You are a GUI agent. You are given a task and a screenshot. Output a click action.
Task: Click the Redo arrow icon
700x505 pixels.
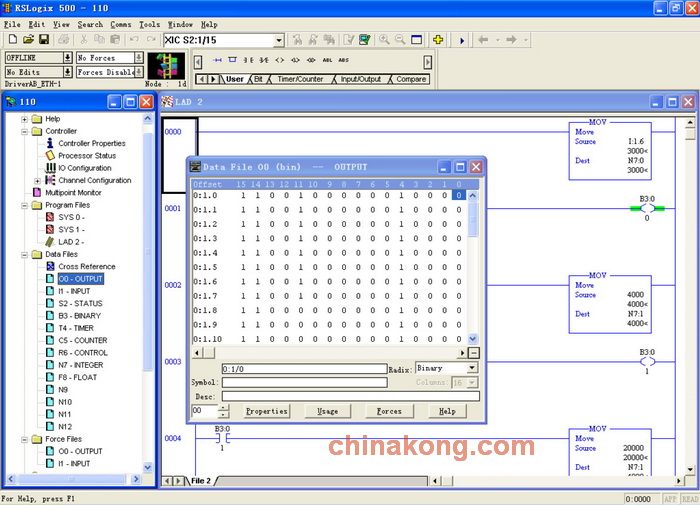151,40
